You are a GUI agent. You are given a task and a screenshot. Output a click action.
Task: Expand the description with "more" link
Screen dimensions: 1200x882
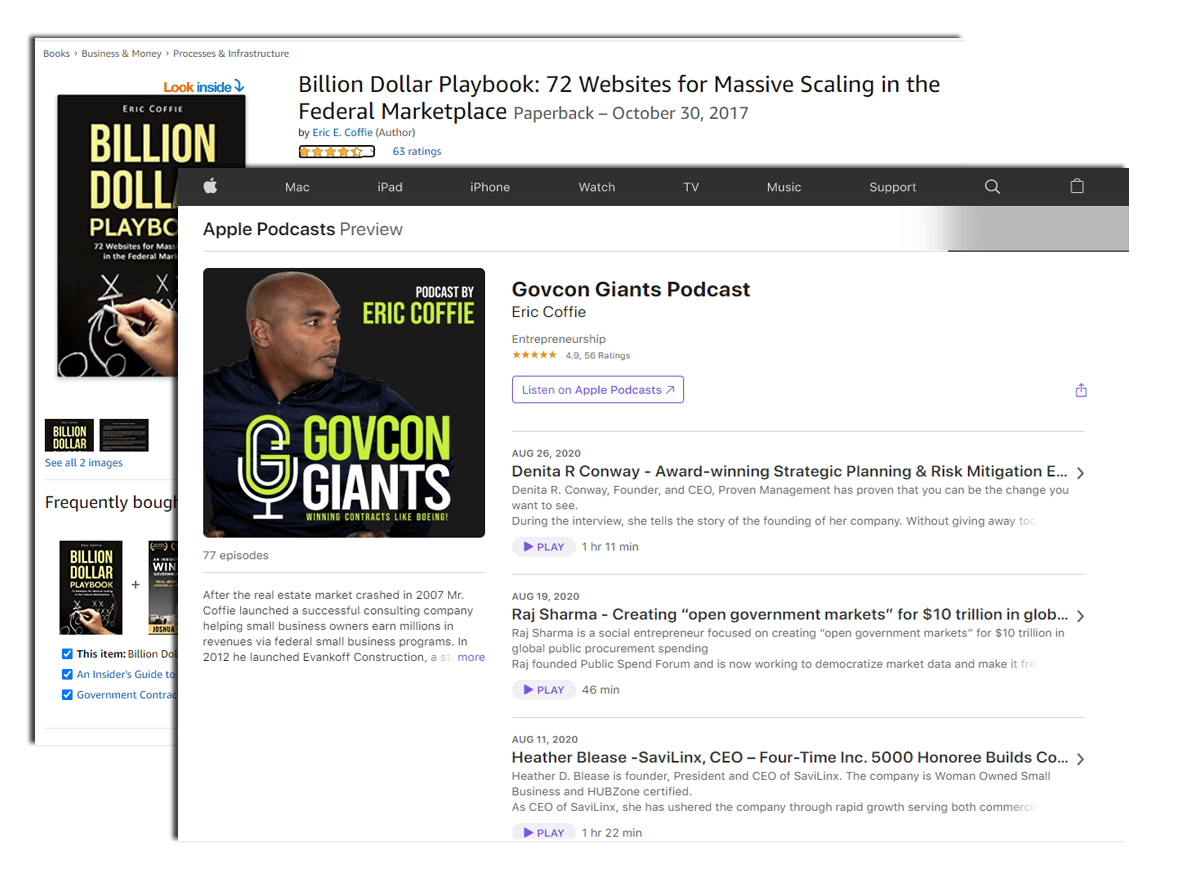coord(471,657)
